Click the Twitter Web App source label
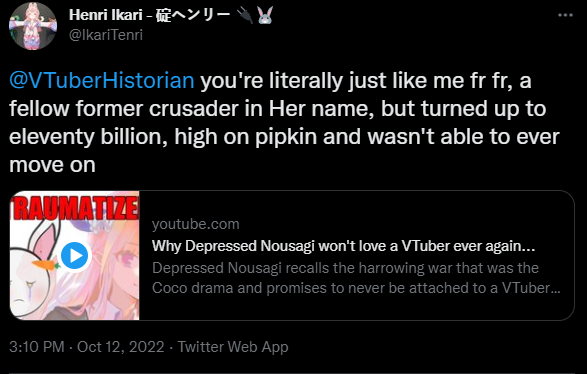Viewport: 587px width, 374px height. pyautogui.click(x=233, y=347)
